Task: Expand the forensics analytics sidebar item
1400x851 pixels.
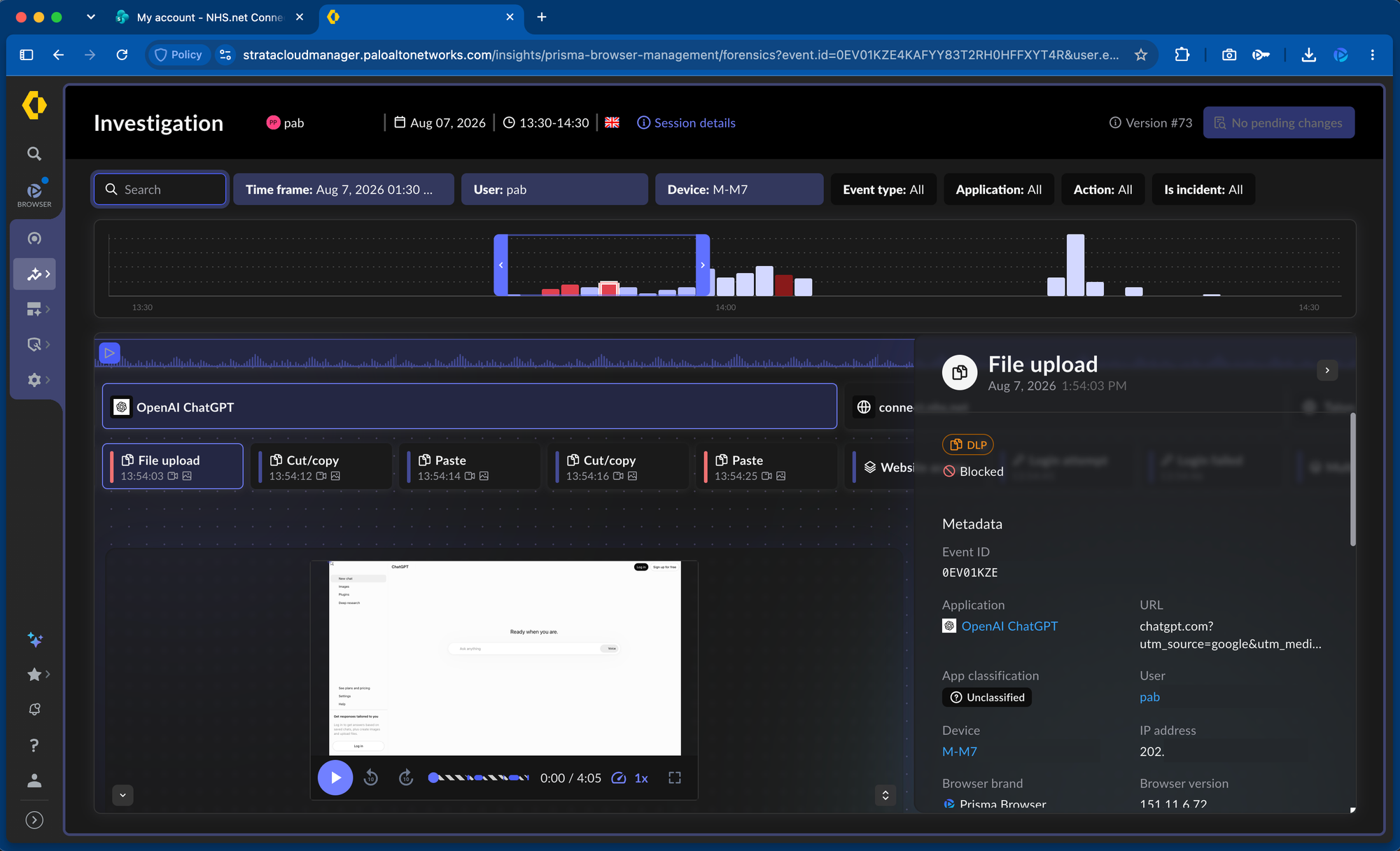Action: point(35,274)
